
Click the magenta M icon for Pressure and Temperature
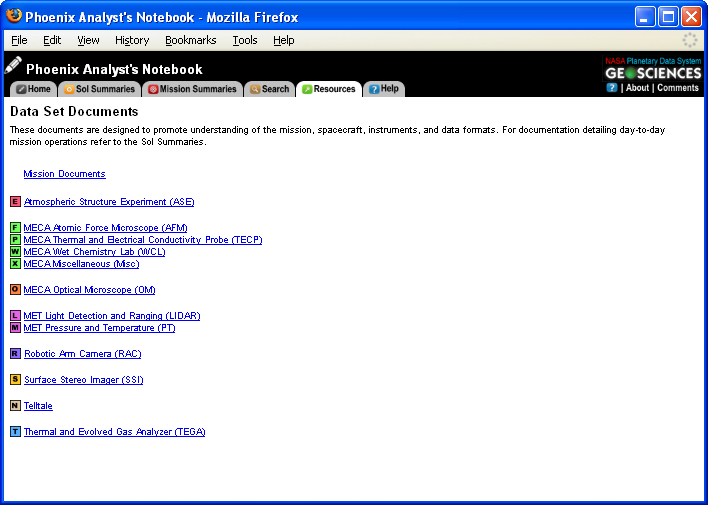point(15,327)
